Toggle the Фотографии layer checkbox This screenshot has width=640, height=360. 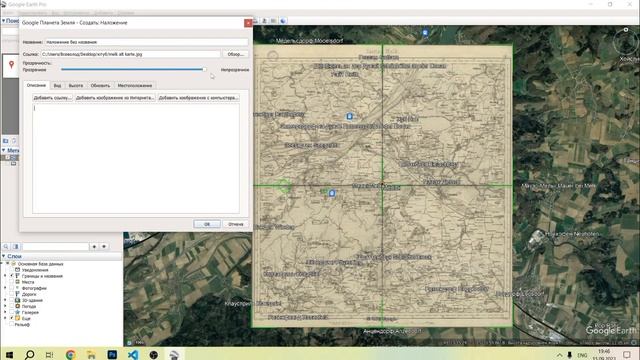12,288
